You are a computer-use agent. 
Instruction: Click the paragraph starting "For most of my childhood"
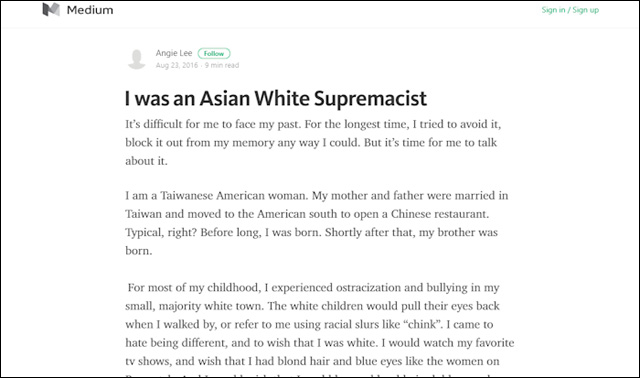[x=320, y=329]
